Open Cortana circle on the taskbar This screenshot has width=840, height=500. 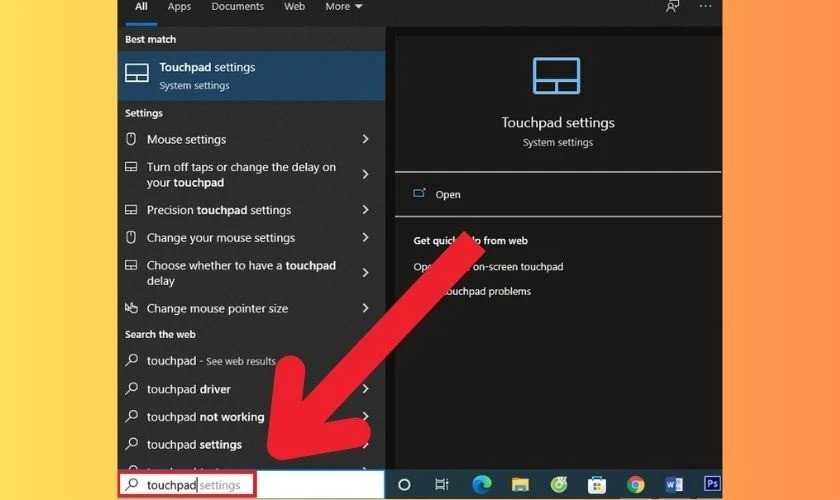pyautogui.click(x=404, y=485)
